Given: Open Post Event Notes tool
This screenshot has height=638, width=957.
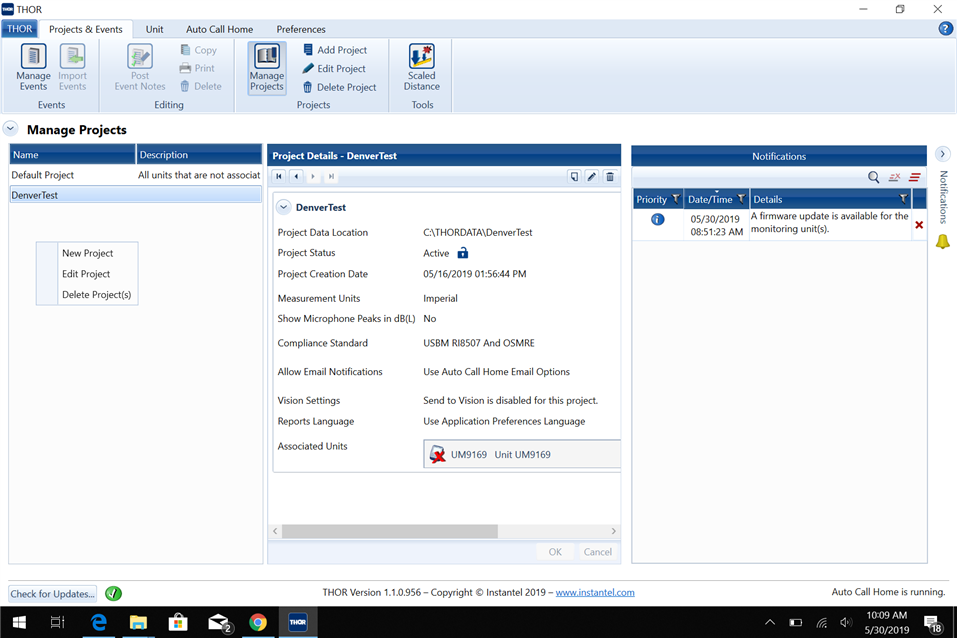Looking at the screenshot, I should 140,68.
